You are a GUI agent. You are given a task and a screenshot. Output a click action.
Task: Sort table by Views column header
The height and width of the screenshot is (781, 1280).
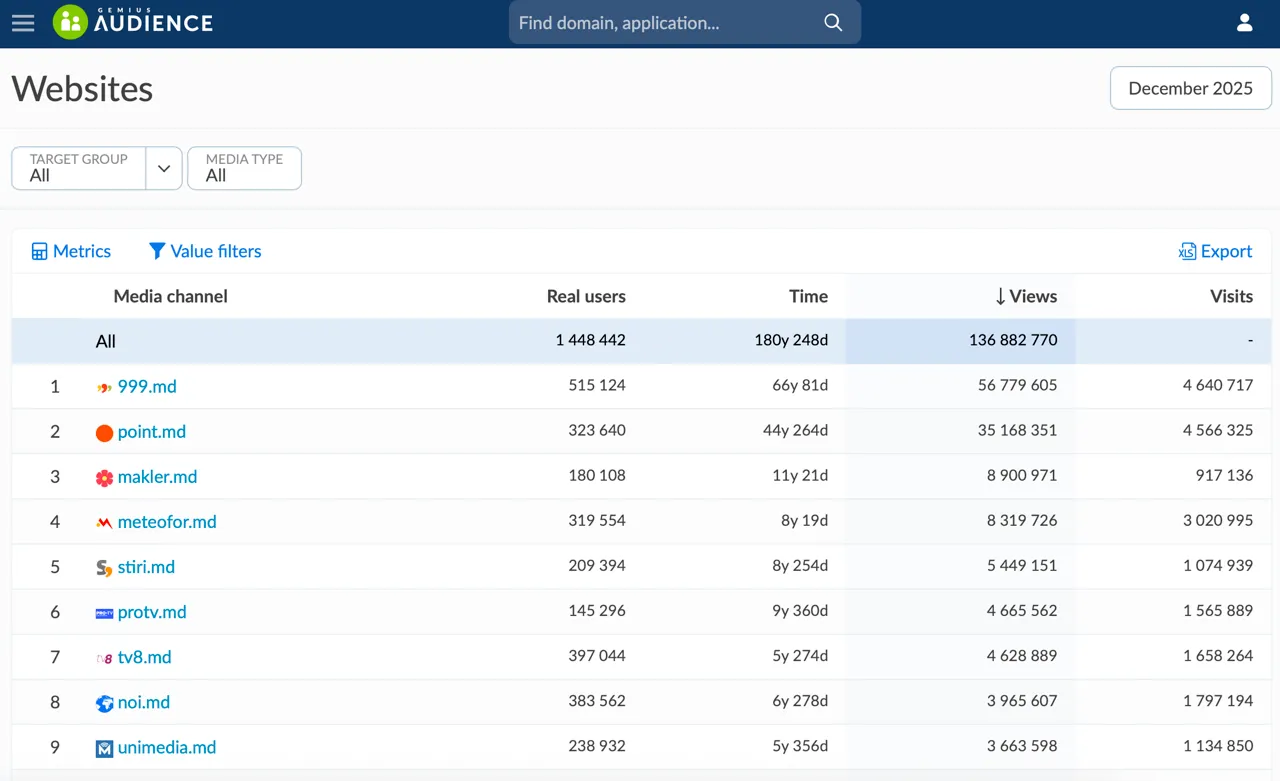(x=1026, y=296)
